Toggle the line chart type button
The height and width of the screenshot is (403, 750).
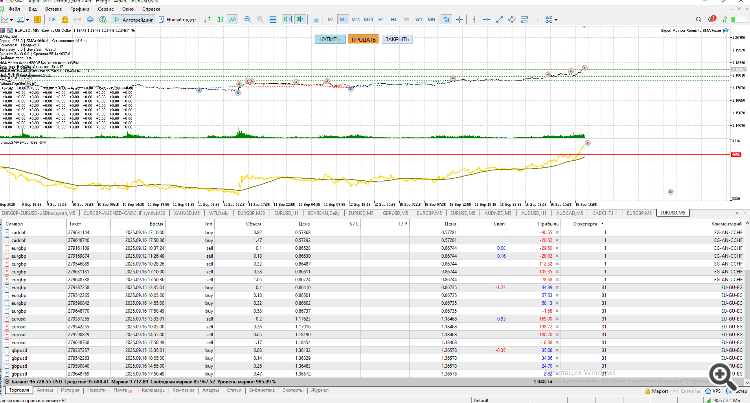click(x=232, y=20)
